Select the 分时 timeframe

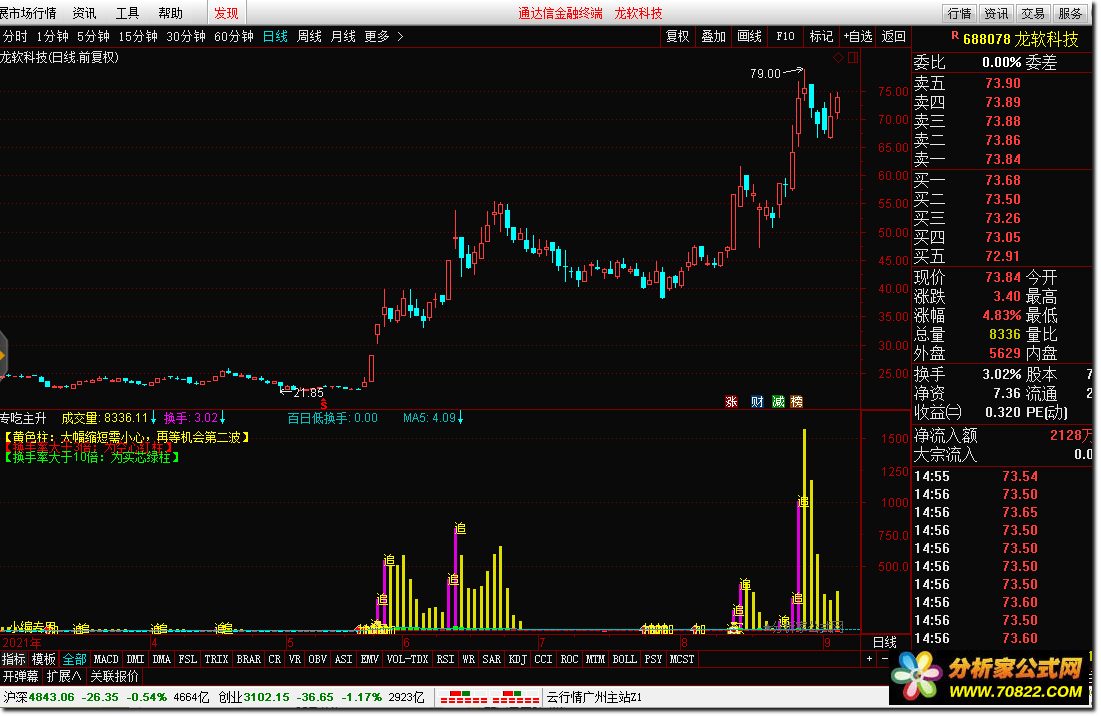(15, 37)
